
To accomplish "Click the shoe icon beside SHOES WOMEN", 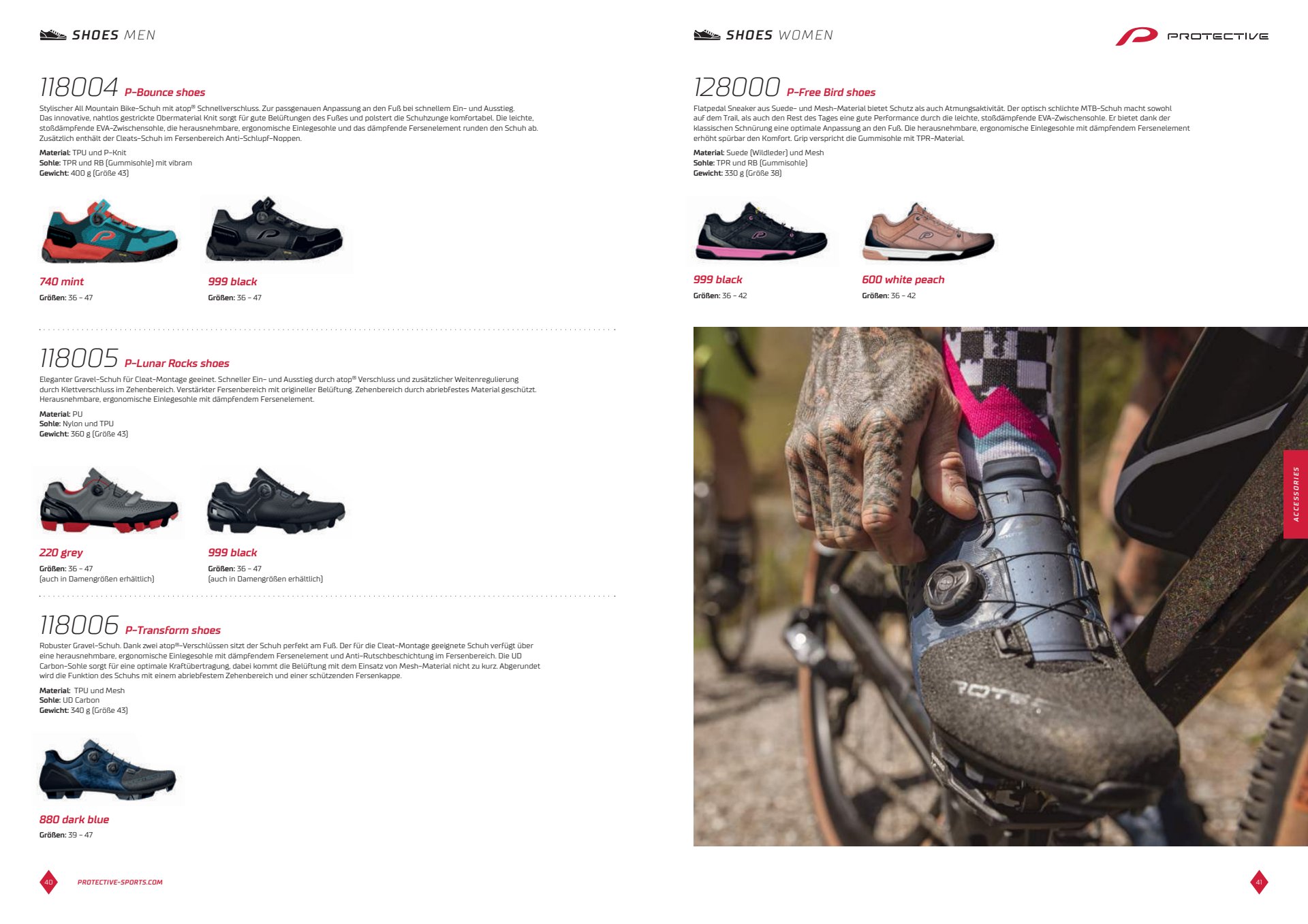I will coord(706,35).
